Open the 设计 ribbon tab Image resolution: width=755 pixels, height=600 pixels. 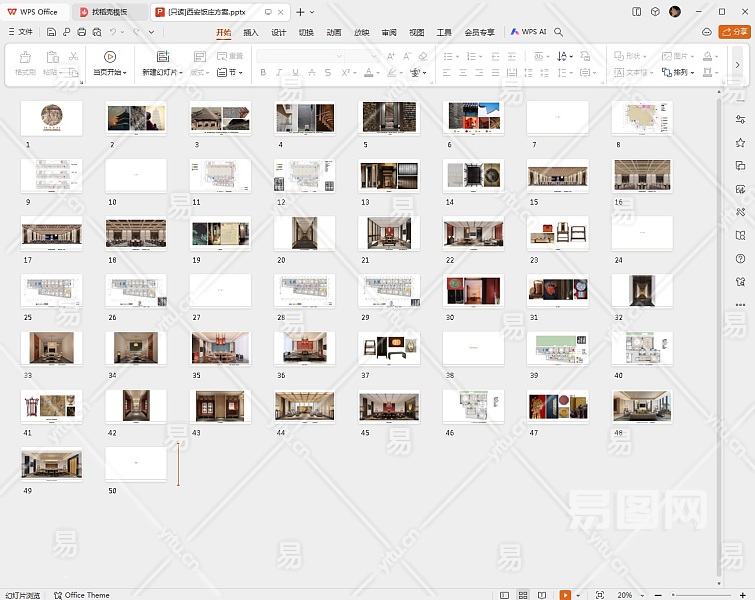pyautogui.click(x=279, y=32)
